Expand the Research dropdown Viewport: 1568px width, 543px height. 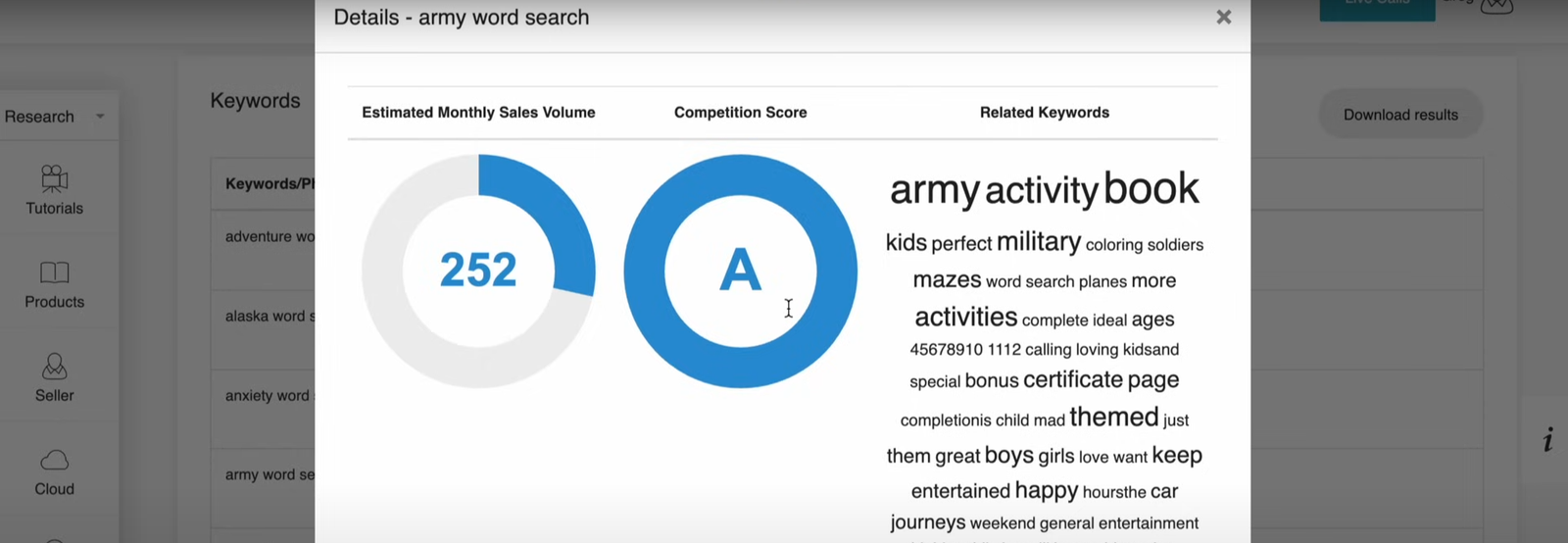pos(100,117)
